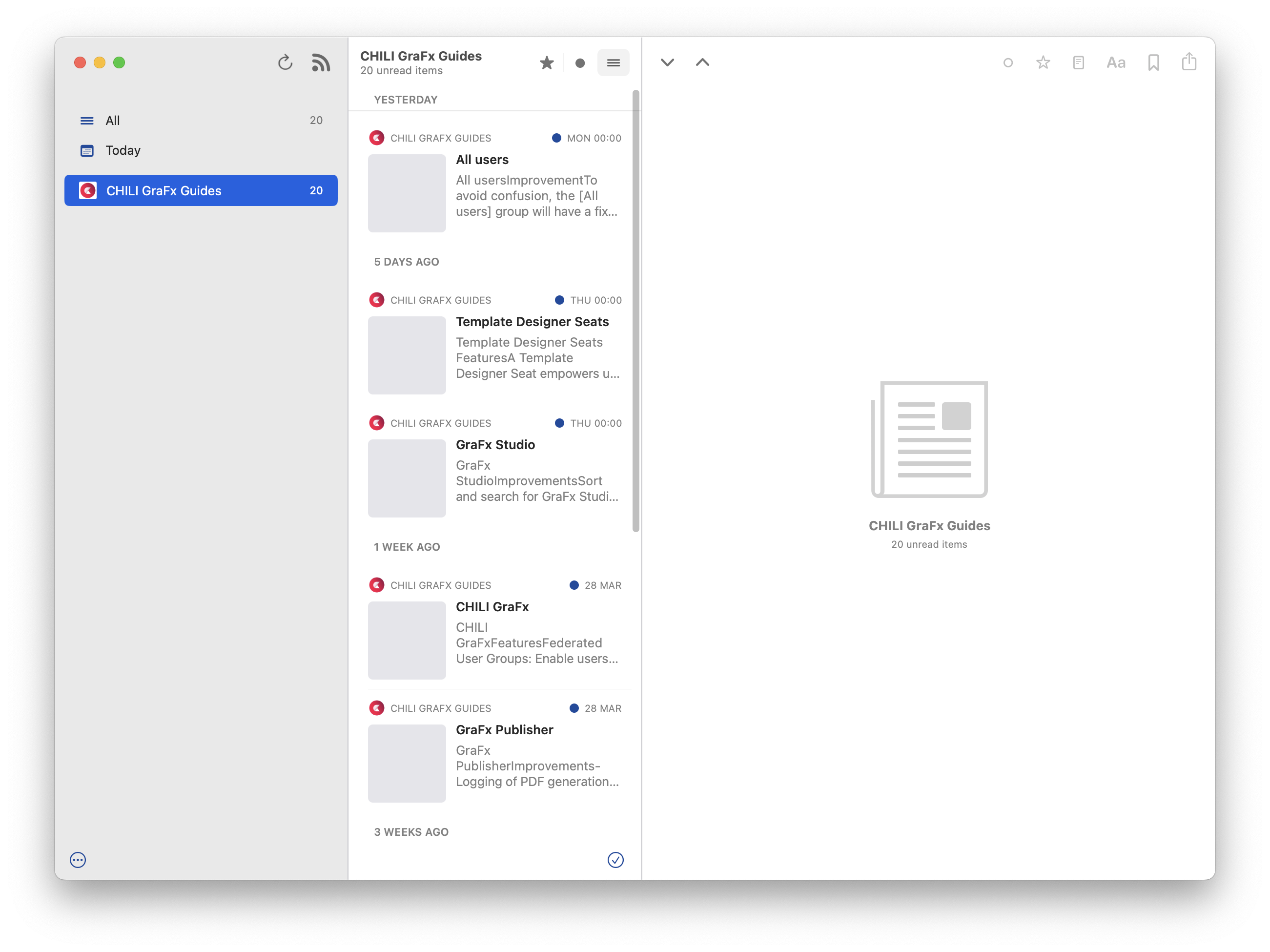Click thumbnail of Template Designer Seats article
1270x952 pixels.
click(x=407, y=355)
